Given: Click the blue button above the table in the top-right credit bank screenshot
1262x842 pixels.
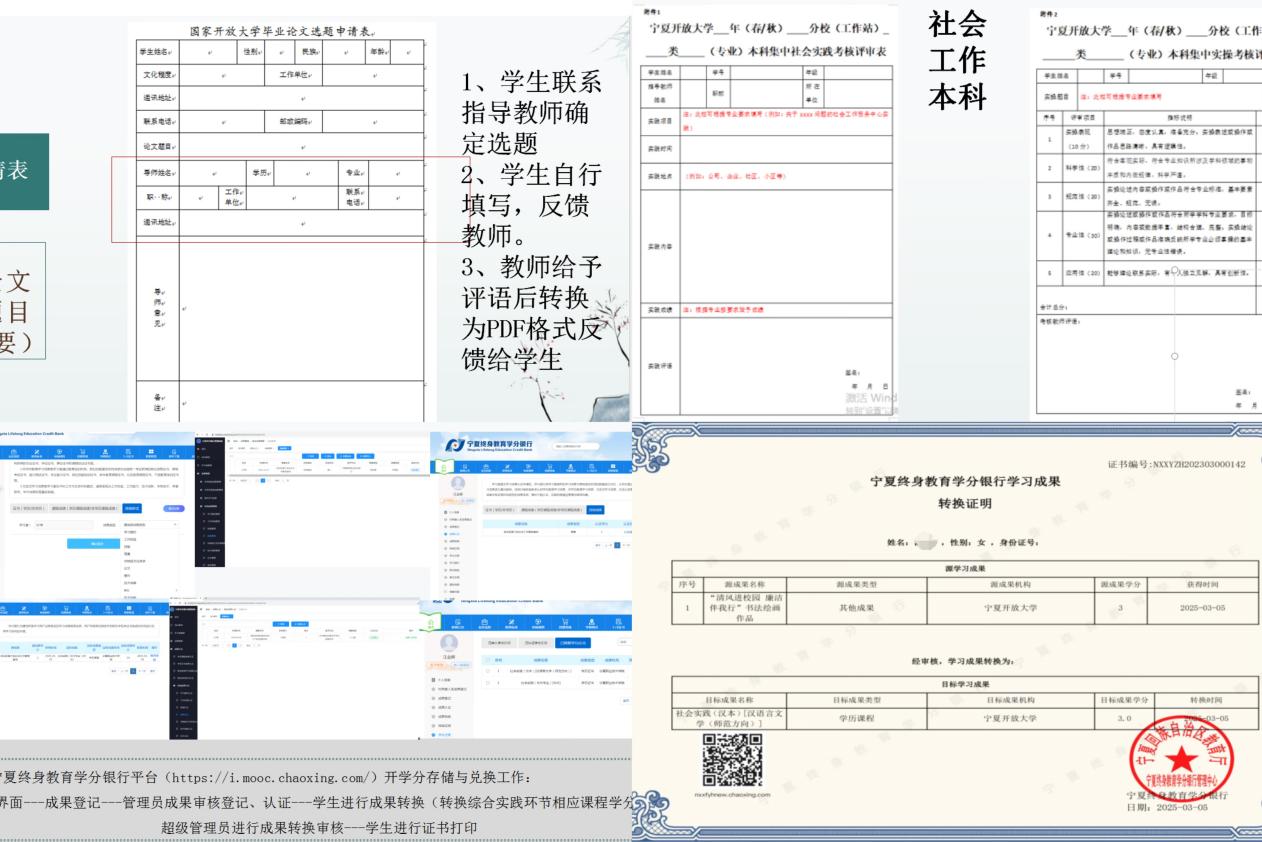Looking at the screenshot, I should coord(595,510).
